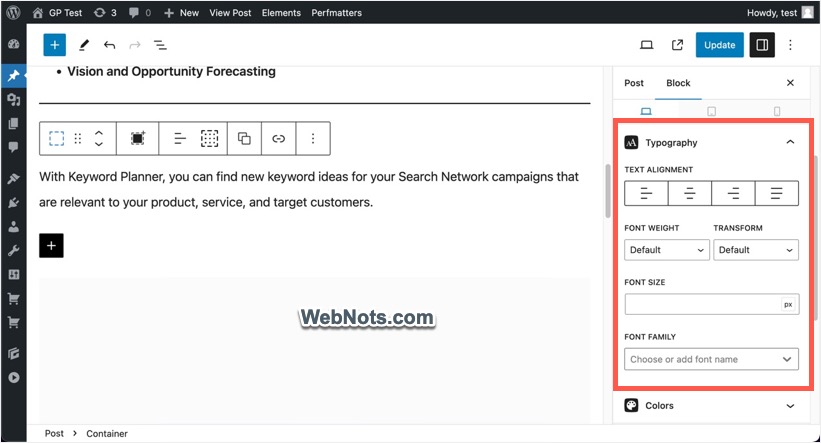Click the Update button
Viewport: 821px width, 443px height.
coord(720,45)
